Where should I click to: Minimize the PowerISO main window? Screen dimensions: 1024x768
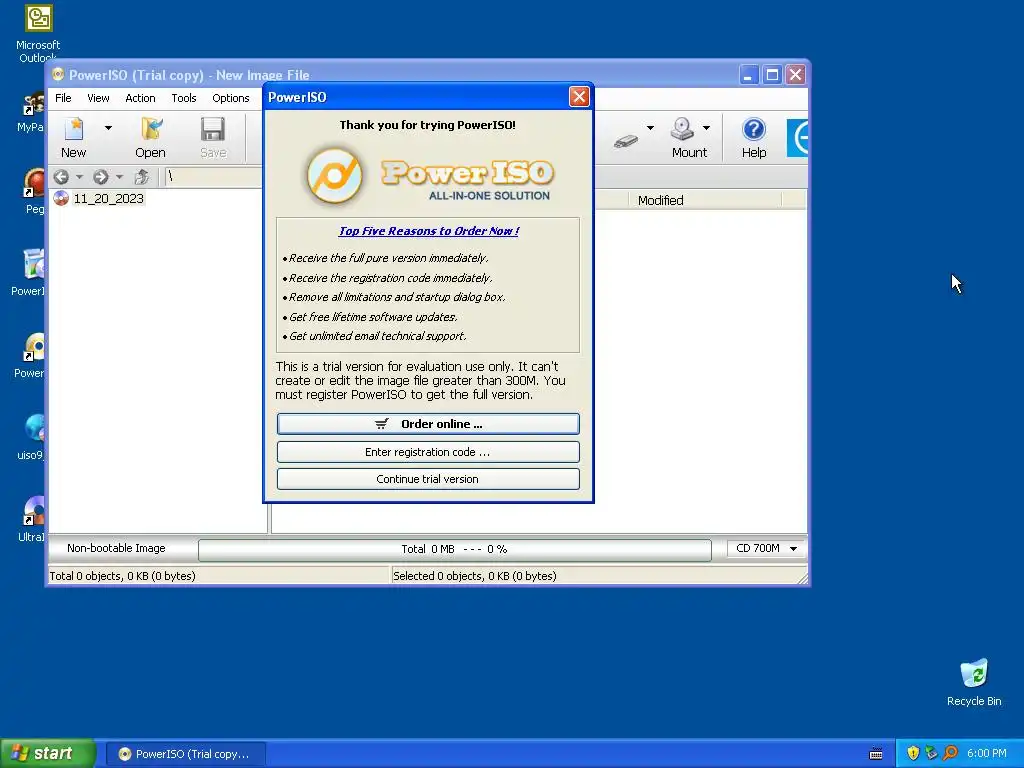[748, 75]
